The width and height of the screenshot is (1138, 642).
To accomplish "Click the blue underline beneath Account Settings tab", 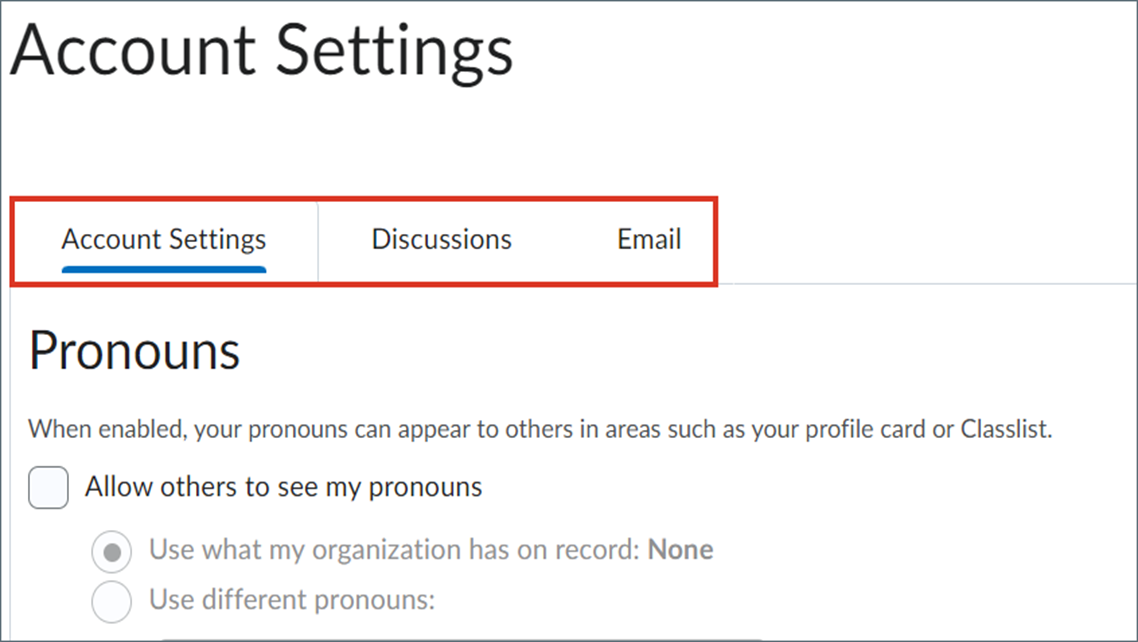I will tap(164, 269).
